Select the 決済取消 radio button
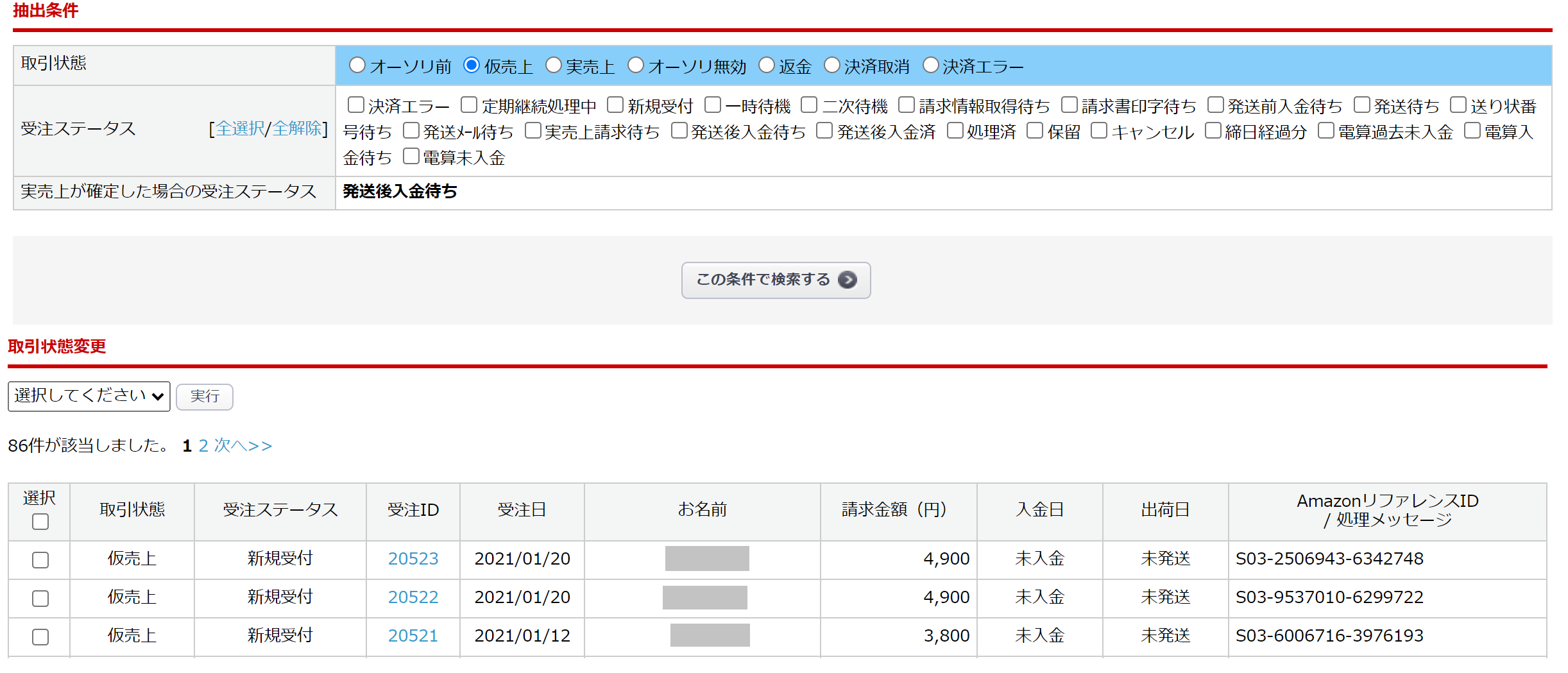The width and height of the screenshot is (1568, 673). 832,65
